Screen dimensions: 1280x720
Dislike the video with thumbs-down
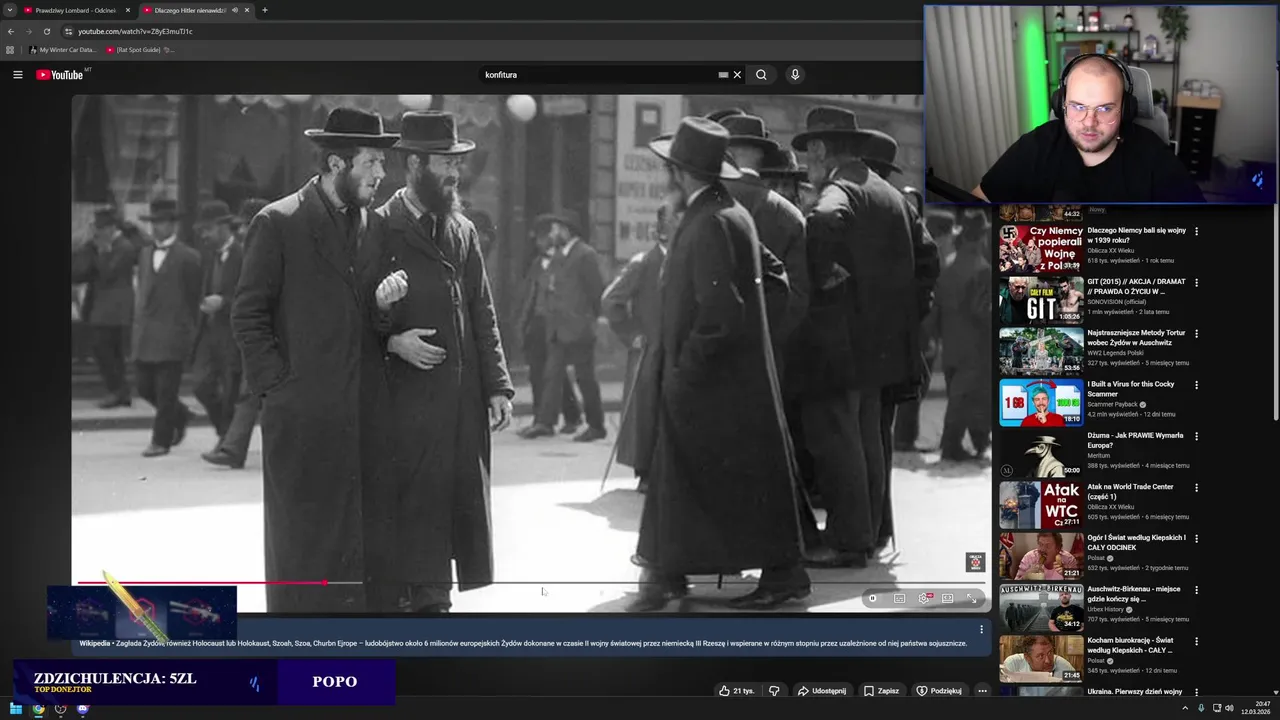(x=774, y=691)
